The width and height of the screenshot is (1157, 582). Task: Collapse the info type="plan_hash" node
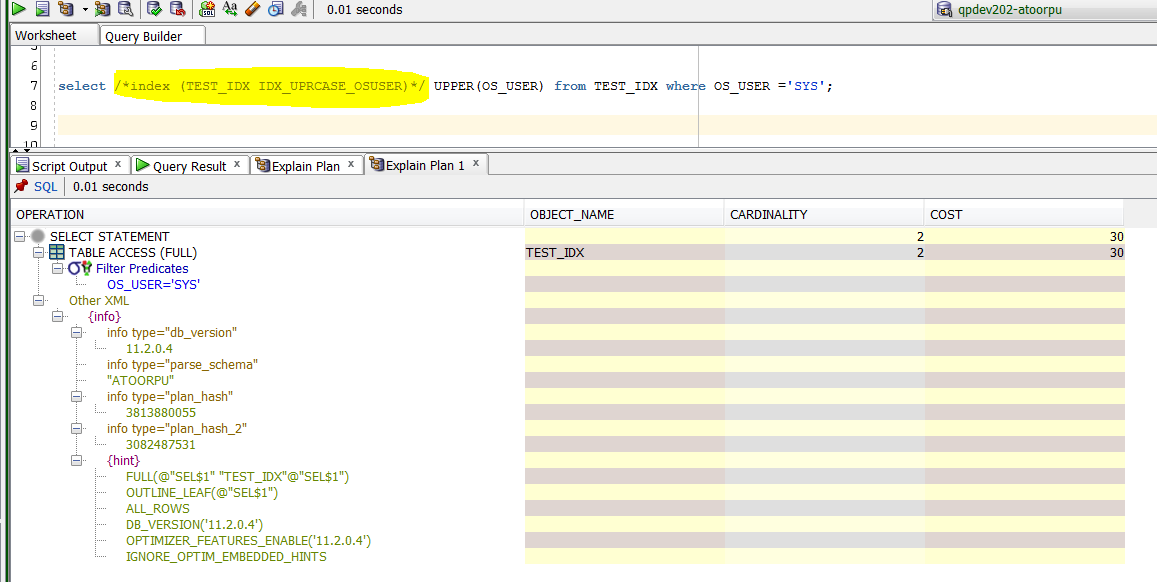click(x=76, y=397)
